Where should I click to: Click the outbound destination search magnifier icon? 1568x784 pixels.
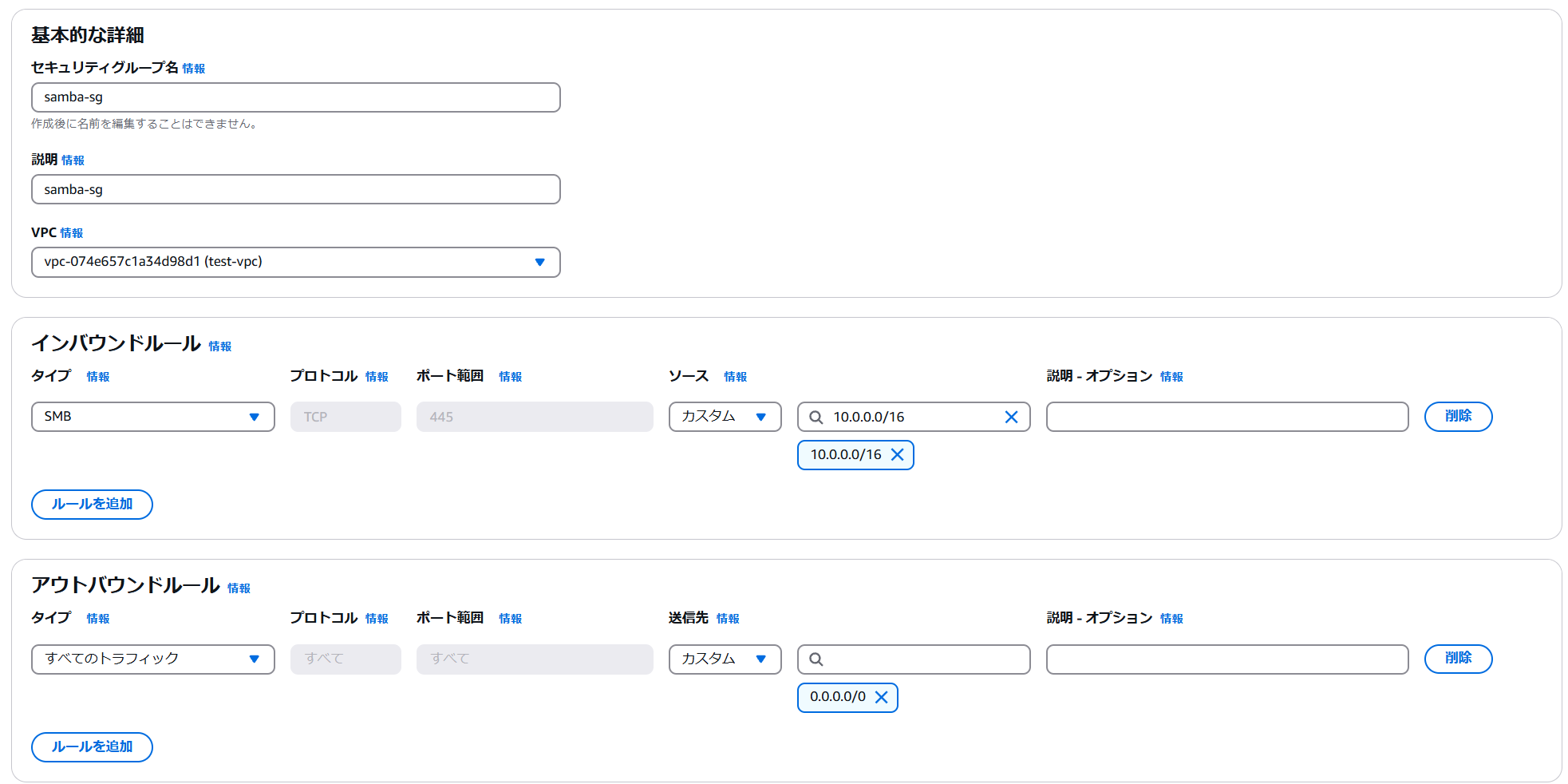coord(816,659)
